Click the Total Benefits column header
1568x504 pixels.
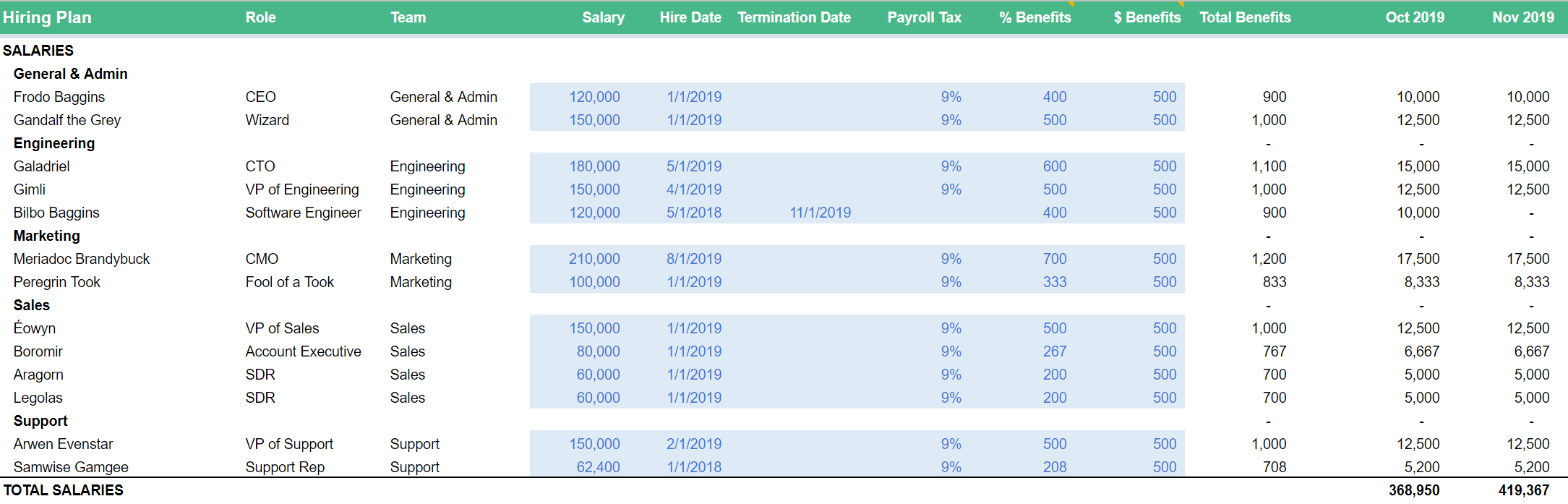[x=1245, y=17]
